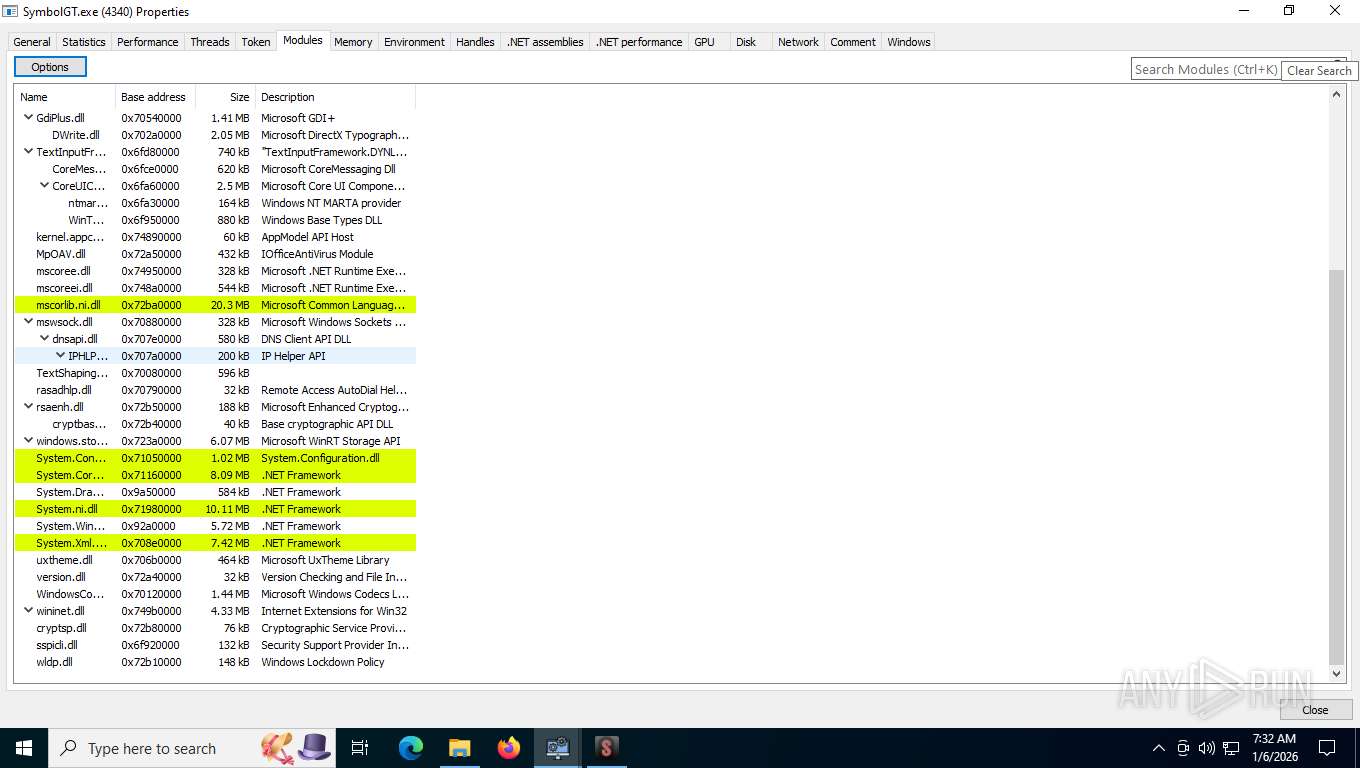Click the Close button at bottom right
This screenshot has width=1360, height=768.
pos(1315,710)
